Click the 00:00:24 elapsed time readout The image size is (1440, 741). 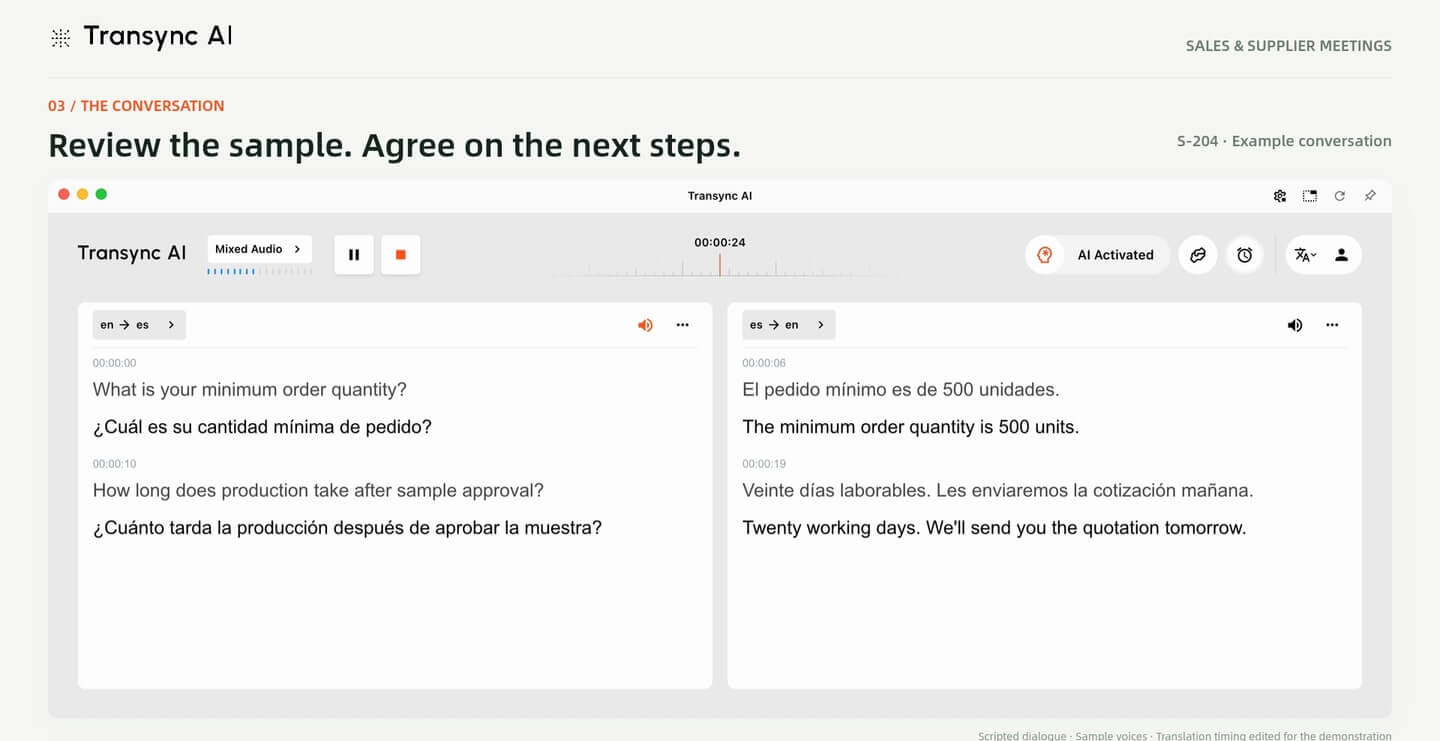720,243
